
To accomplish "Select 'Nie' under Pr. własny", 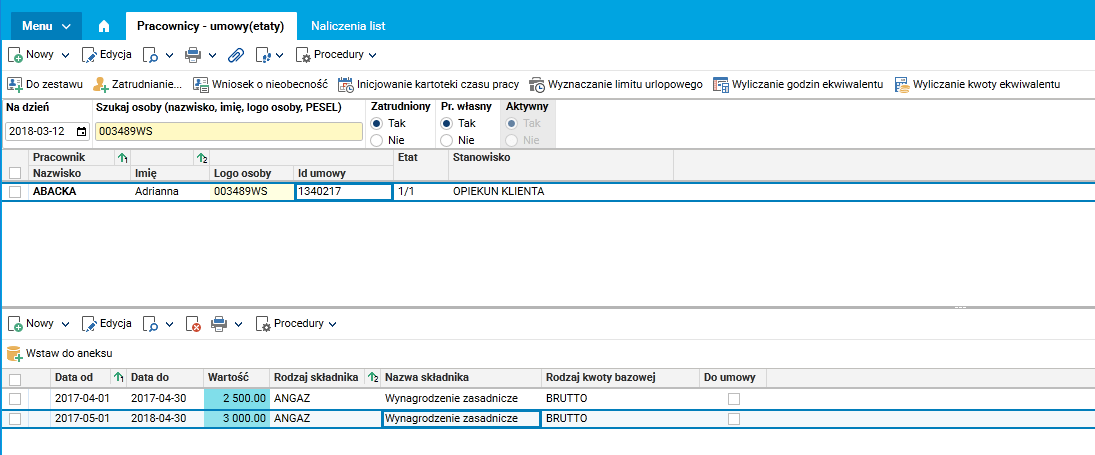I will pyautogui.click(x=447, y=140).
